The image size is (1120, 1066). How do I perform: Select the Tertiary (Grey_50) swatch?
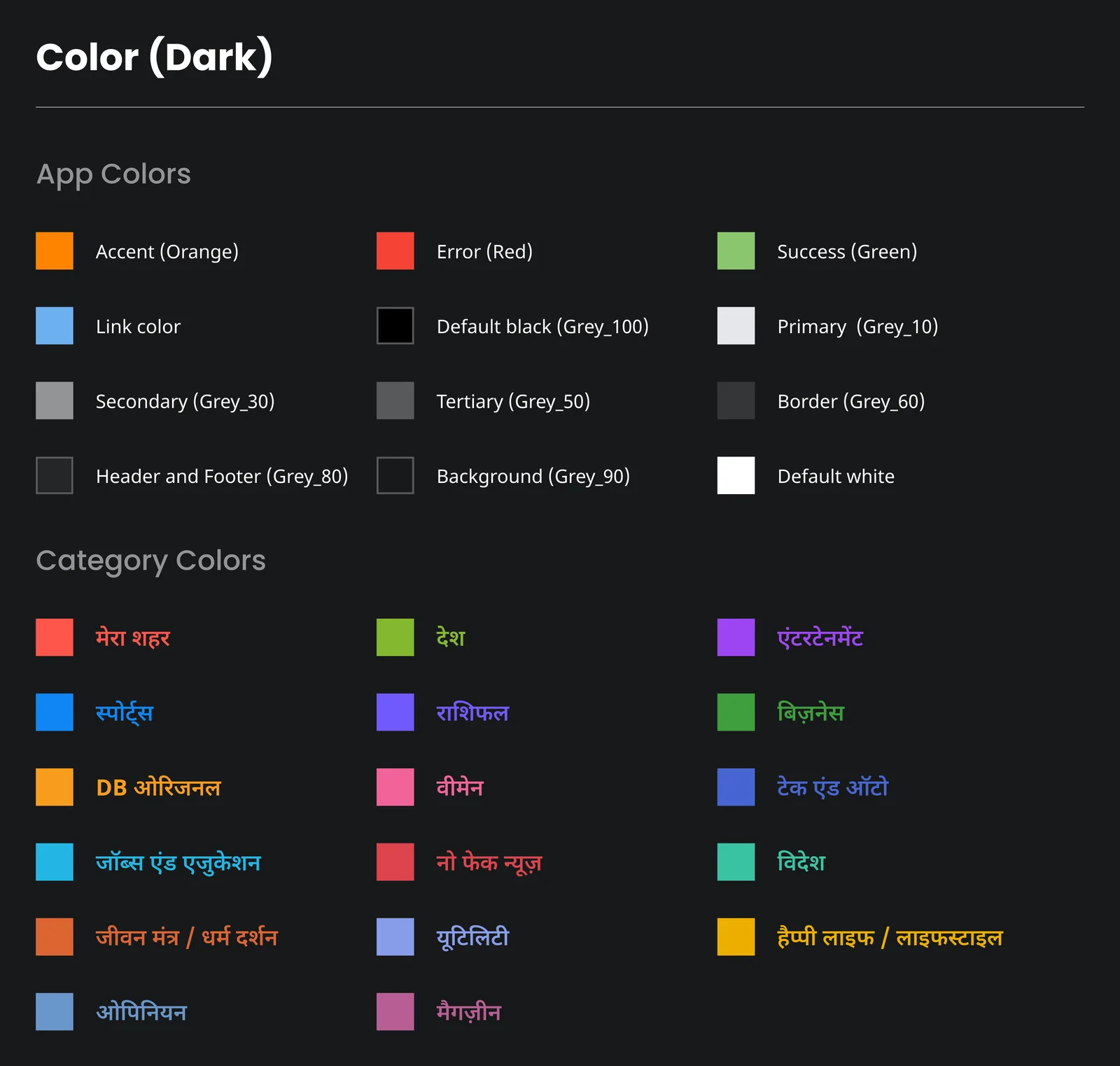pyautogui.click(x=395, y=400)
